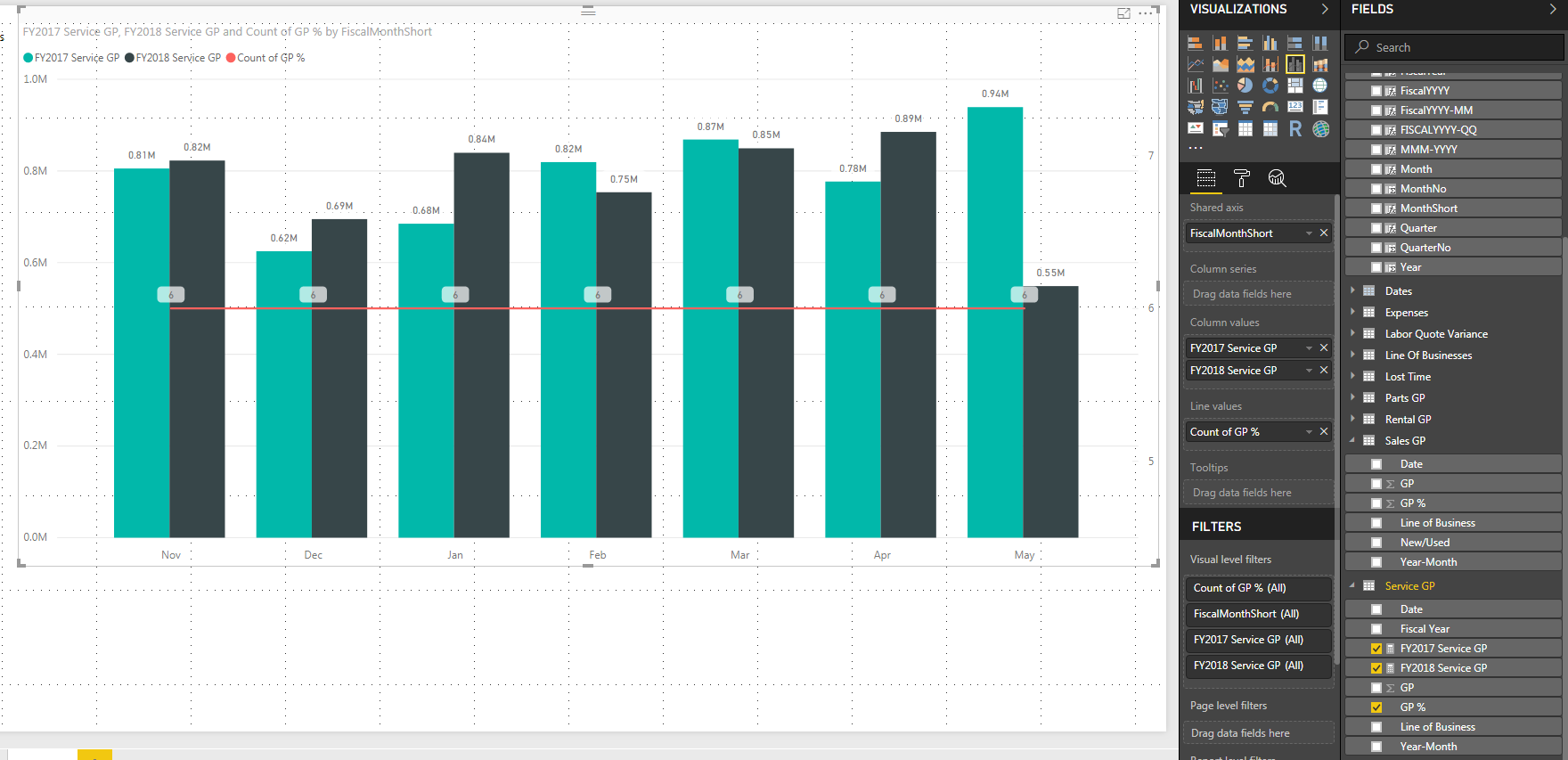The width and height of the screenshot is (1568, 760).
Task: Select the Line chart visualization
Action: [1196, 64]
